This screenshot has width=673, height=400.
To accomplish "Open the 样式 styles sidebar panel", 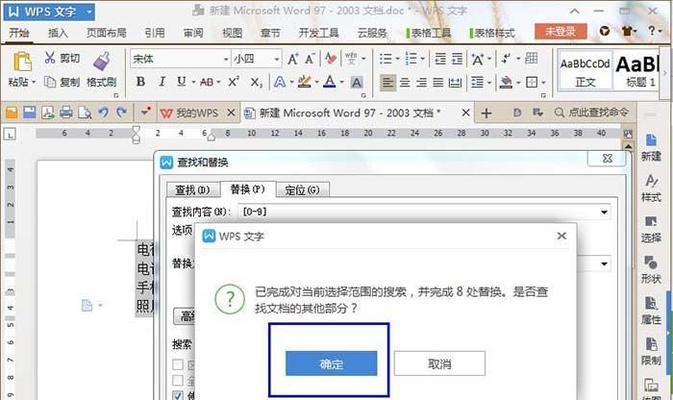I will tap(651, 188).
